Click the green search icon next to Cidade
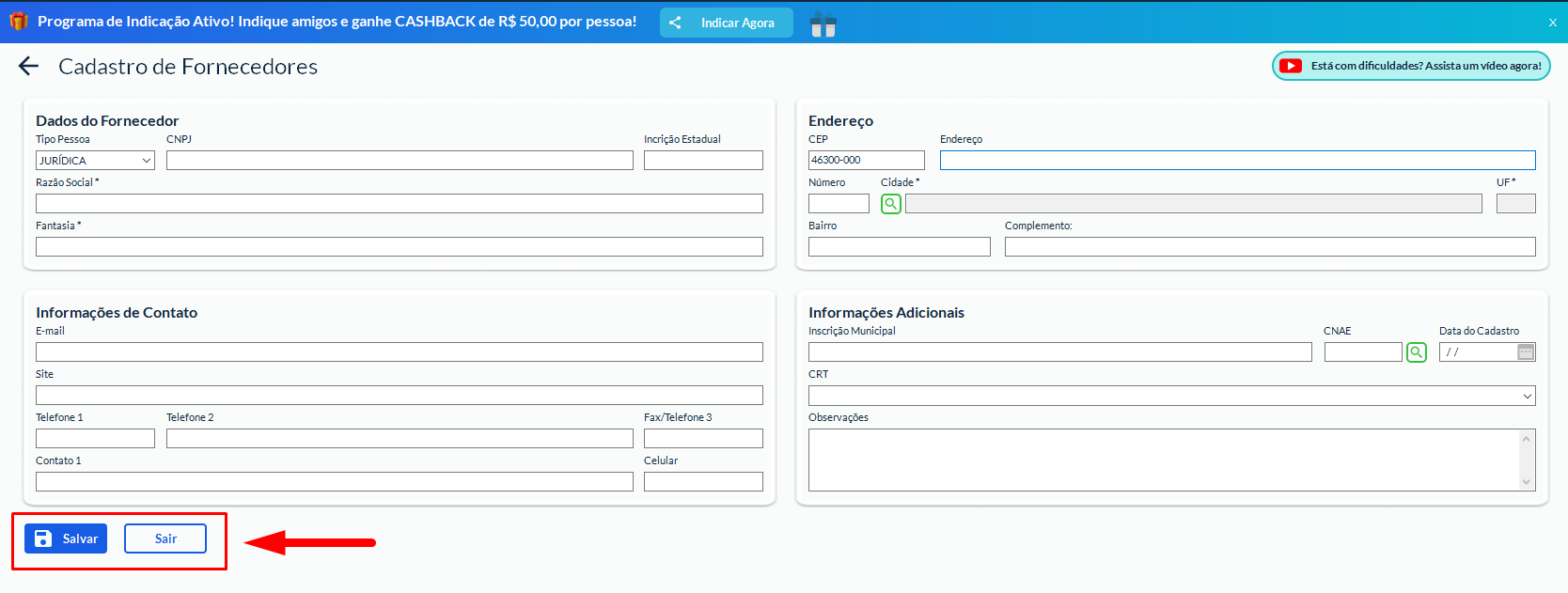The width and height of the screenshot is (1568, 593). 890,204
